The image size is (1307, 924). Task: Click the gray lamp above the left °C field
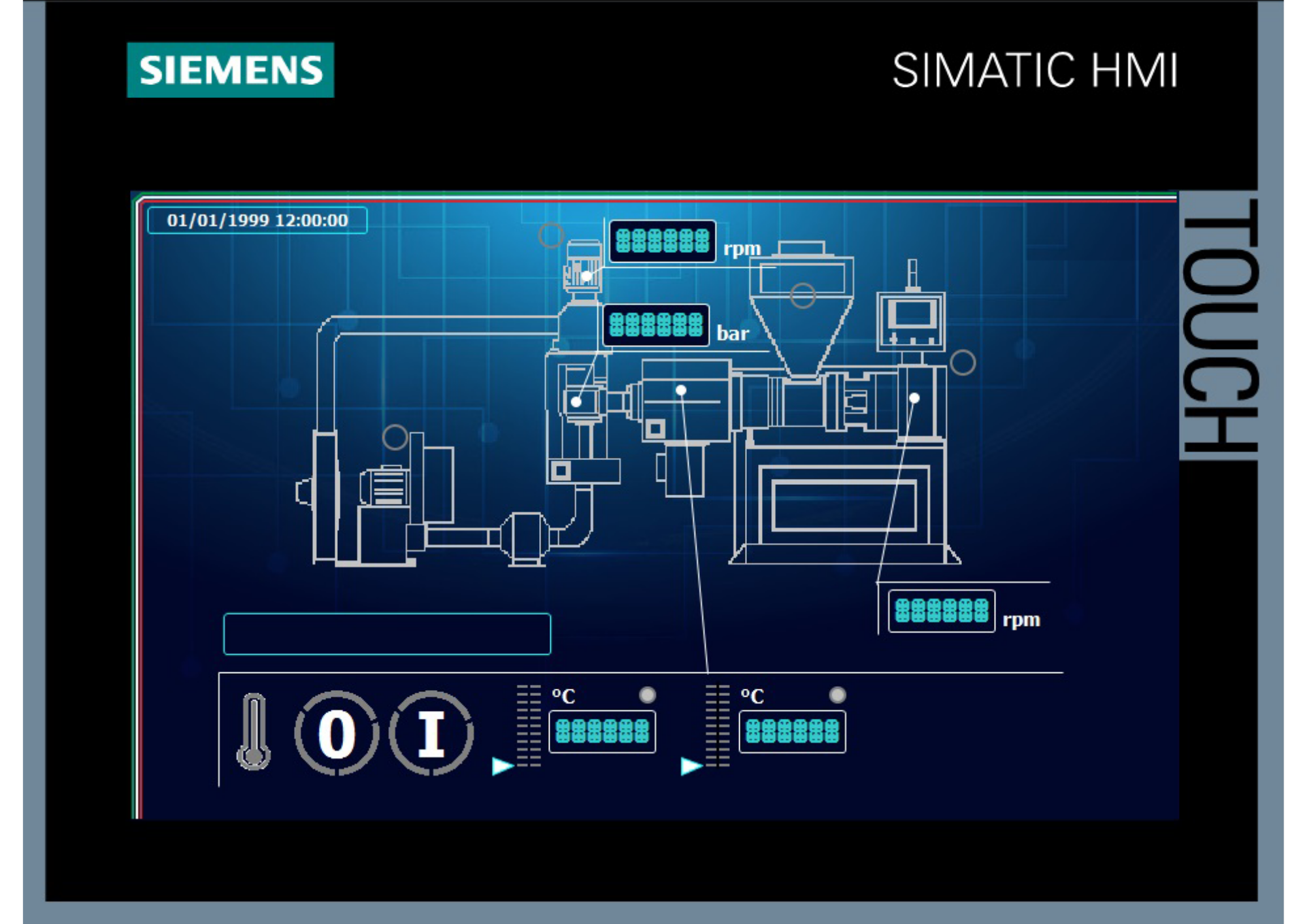(x=647, y=695)
